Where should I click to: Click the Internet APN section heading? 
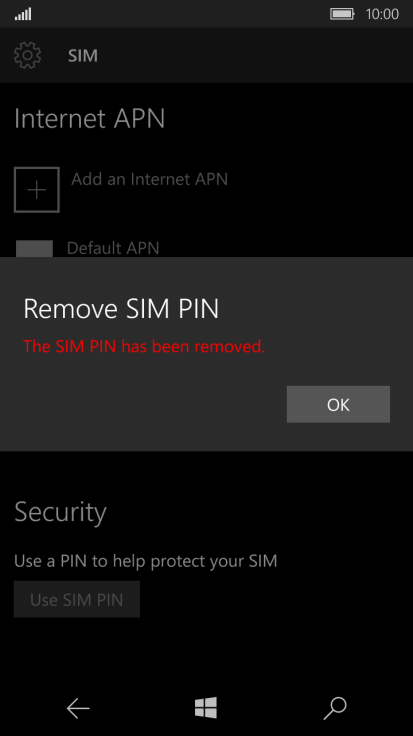90,118
